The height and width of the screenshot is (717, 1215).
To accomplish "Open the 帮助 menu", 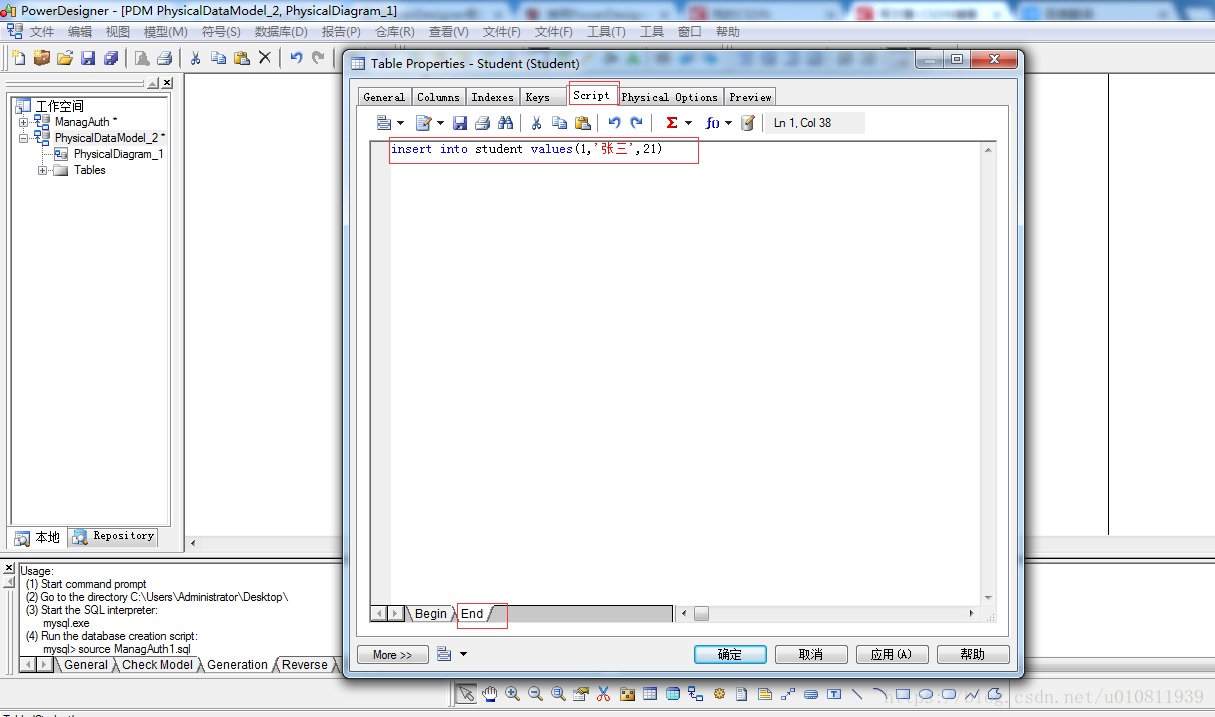I will click(x=728, y=32).
